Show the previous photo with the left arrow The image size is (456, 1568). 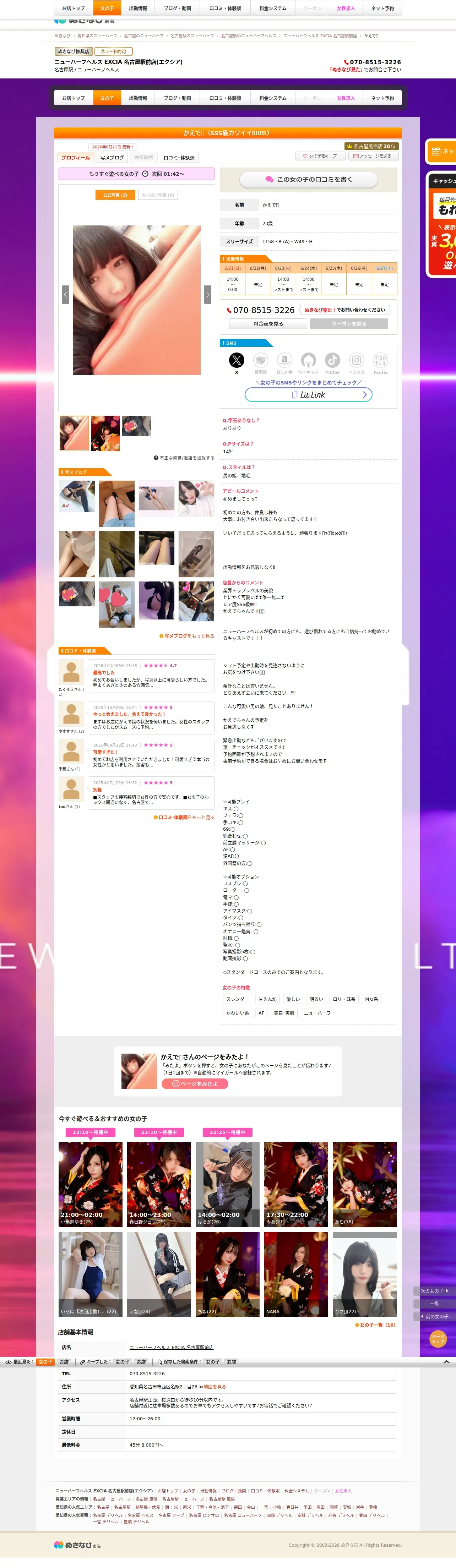click(66, 294)
